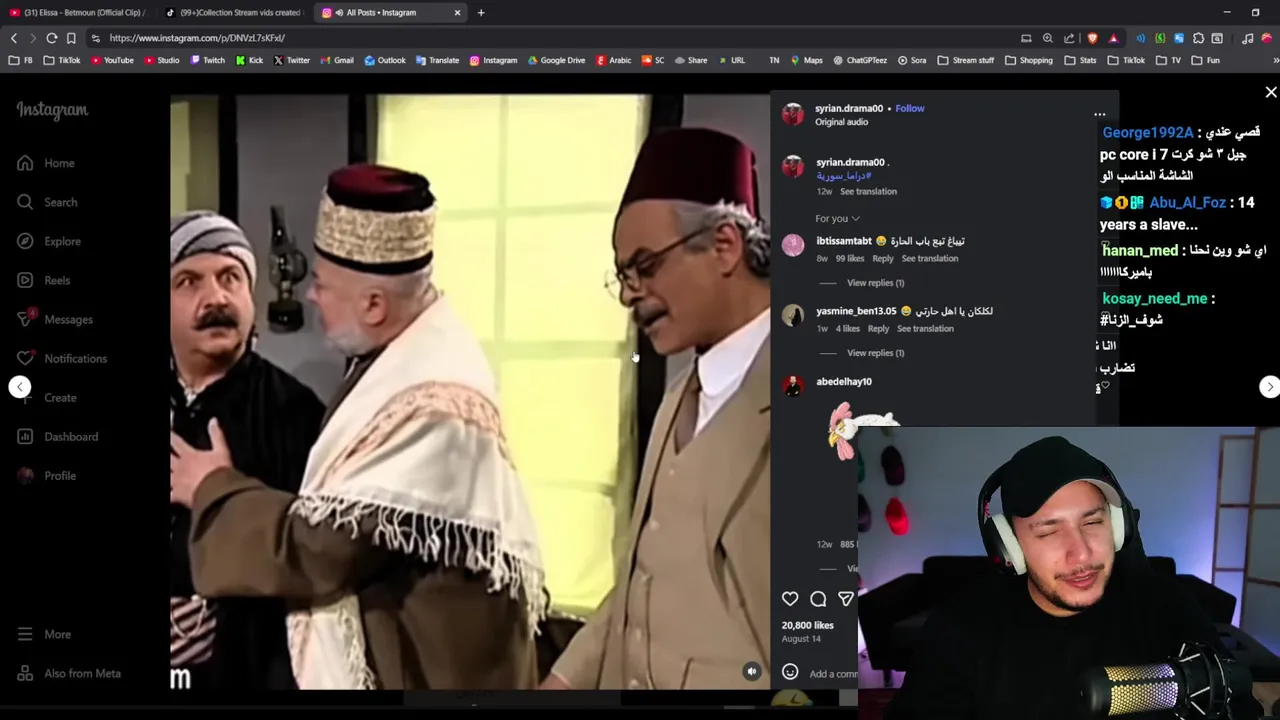Image resolution: width=1280 pixels, height=720 pixels.
Task: Click the music note toolbar icon
Action: (1247, 38)
